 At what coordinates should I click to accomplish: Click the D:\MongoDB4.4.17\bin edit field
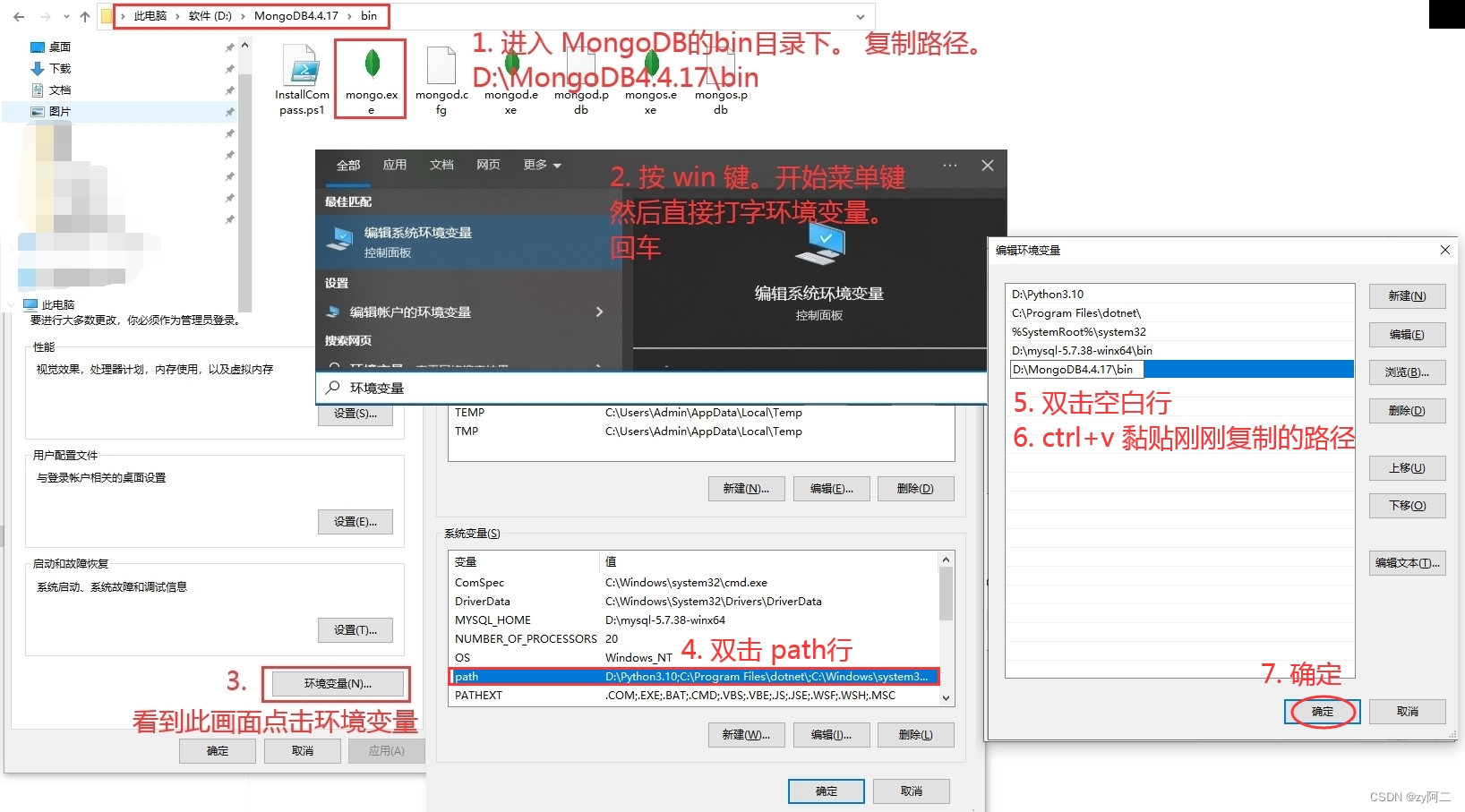click(x=1076, y=369)
